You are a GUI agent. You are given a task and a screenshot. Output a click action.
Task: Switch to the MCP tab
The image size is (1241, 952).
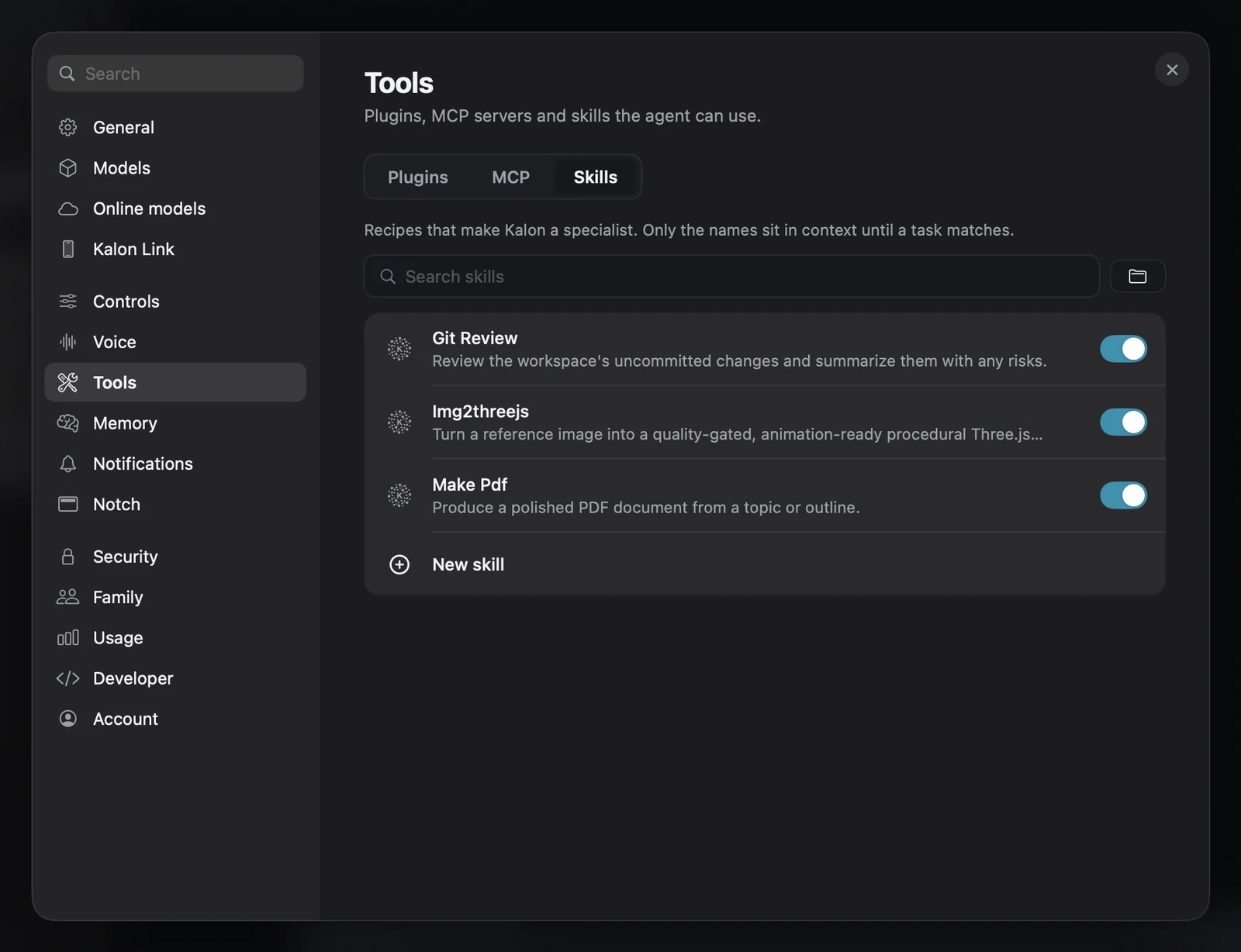511,177
